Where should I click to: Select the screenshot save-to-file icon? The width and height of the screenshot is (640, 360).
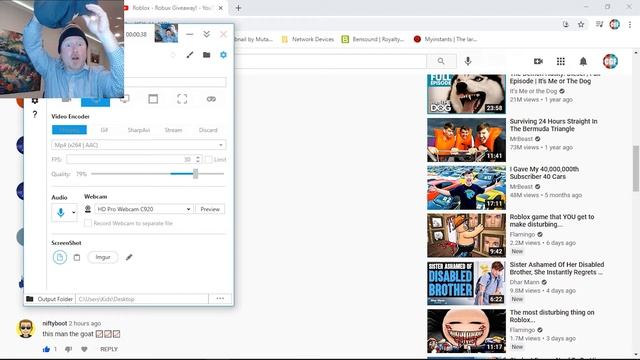click(60, 257)
